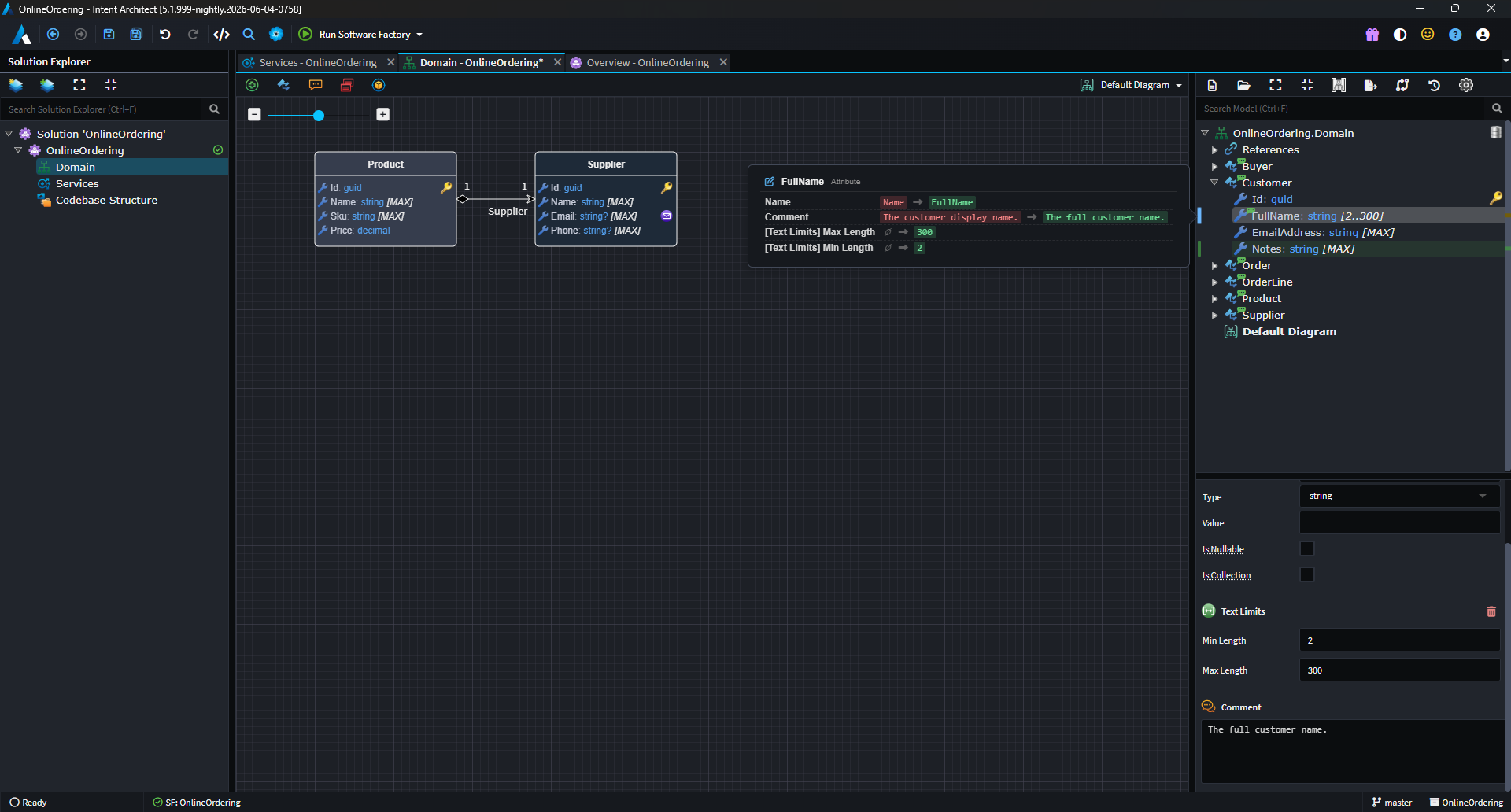Screen dimensions: 1511x812
Task: Click the SF: OnlineOrdering status bar item
Action: tap(197, 803)
